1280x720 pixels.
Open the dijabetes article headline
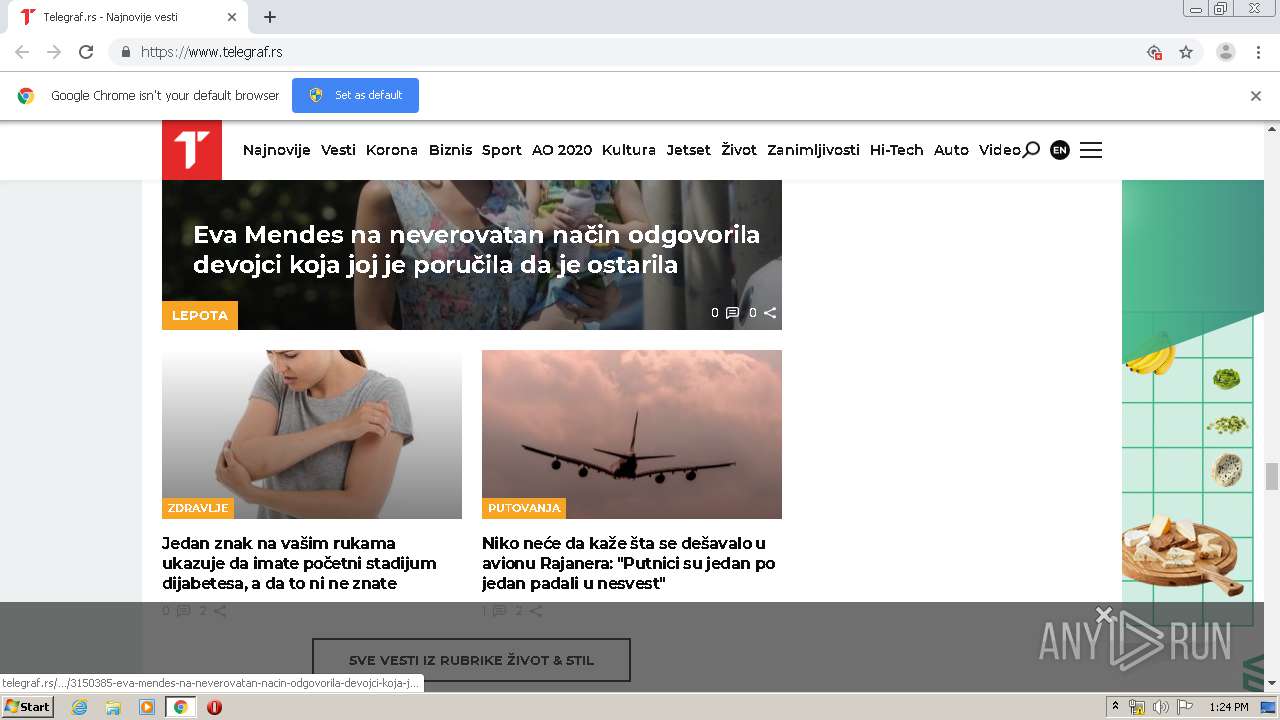(x=300, y=563)
